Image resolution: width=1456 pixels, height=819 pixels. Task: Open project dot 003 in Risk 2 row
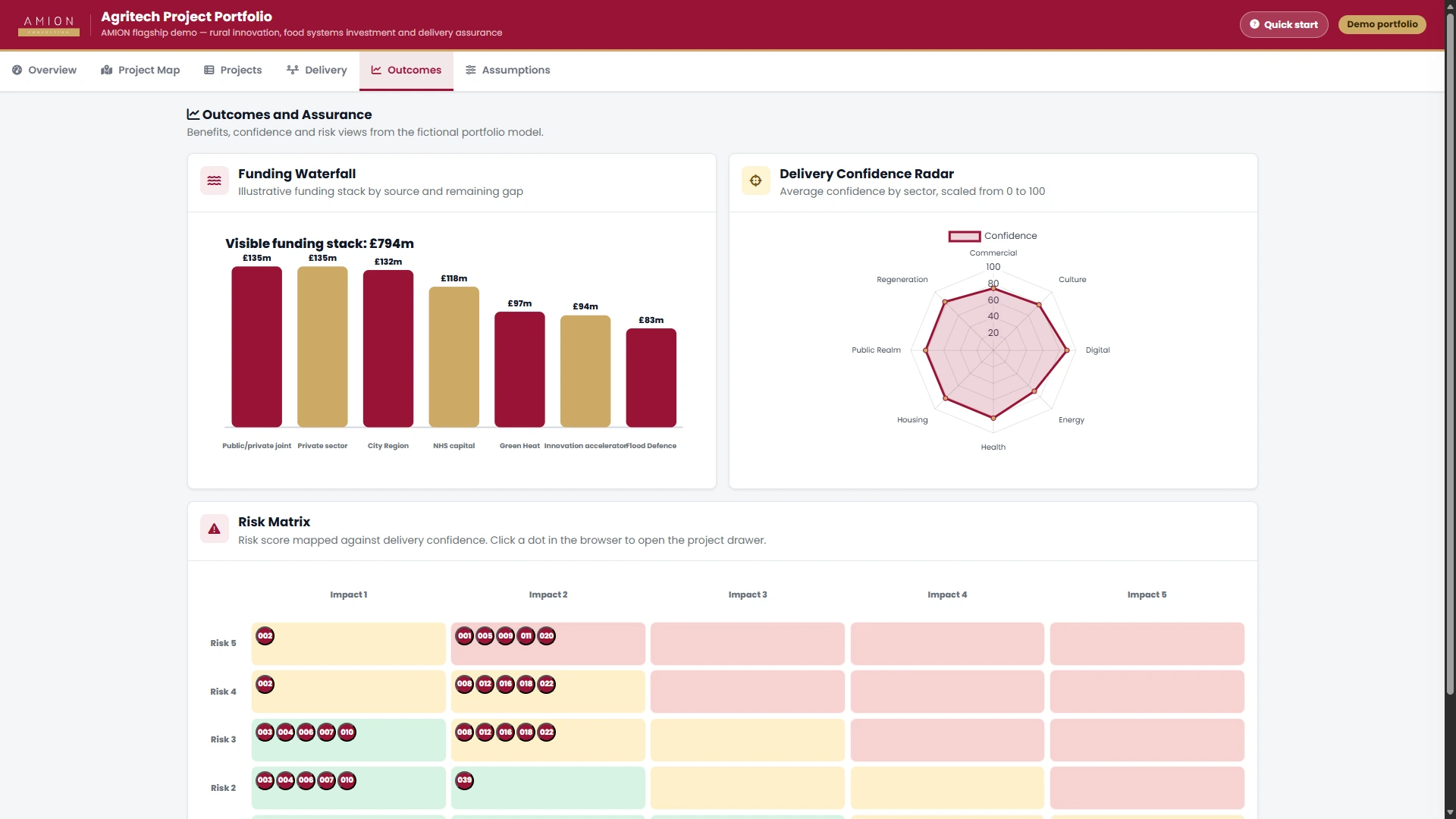pyautogui.click(x=265, y=780)
